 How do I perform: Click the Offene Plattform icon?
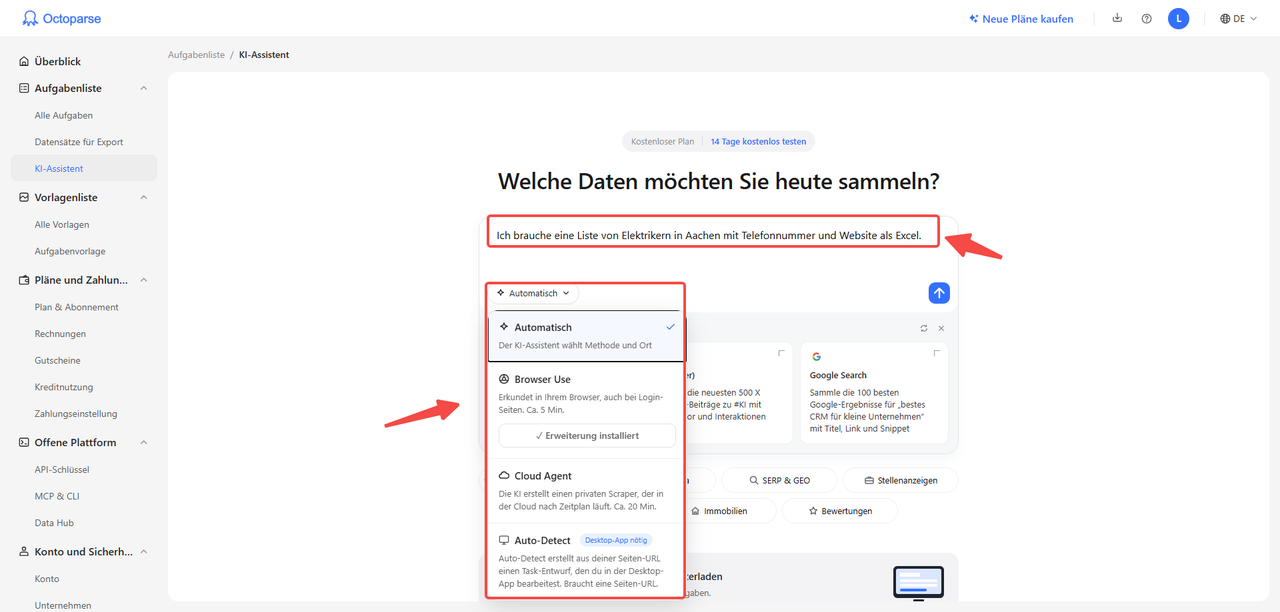pyautogui.click(x=24, y=442)
